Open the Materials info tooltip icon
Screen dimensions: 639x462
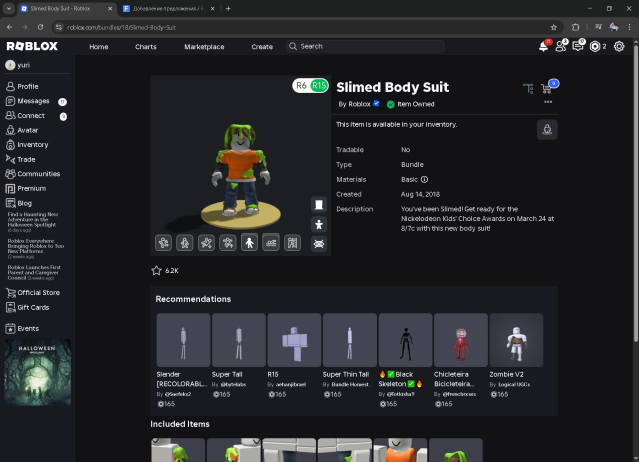tap(424, 179)
